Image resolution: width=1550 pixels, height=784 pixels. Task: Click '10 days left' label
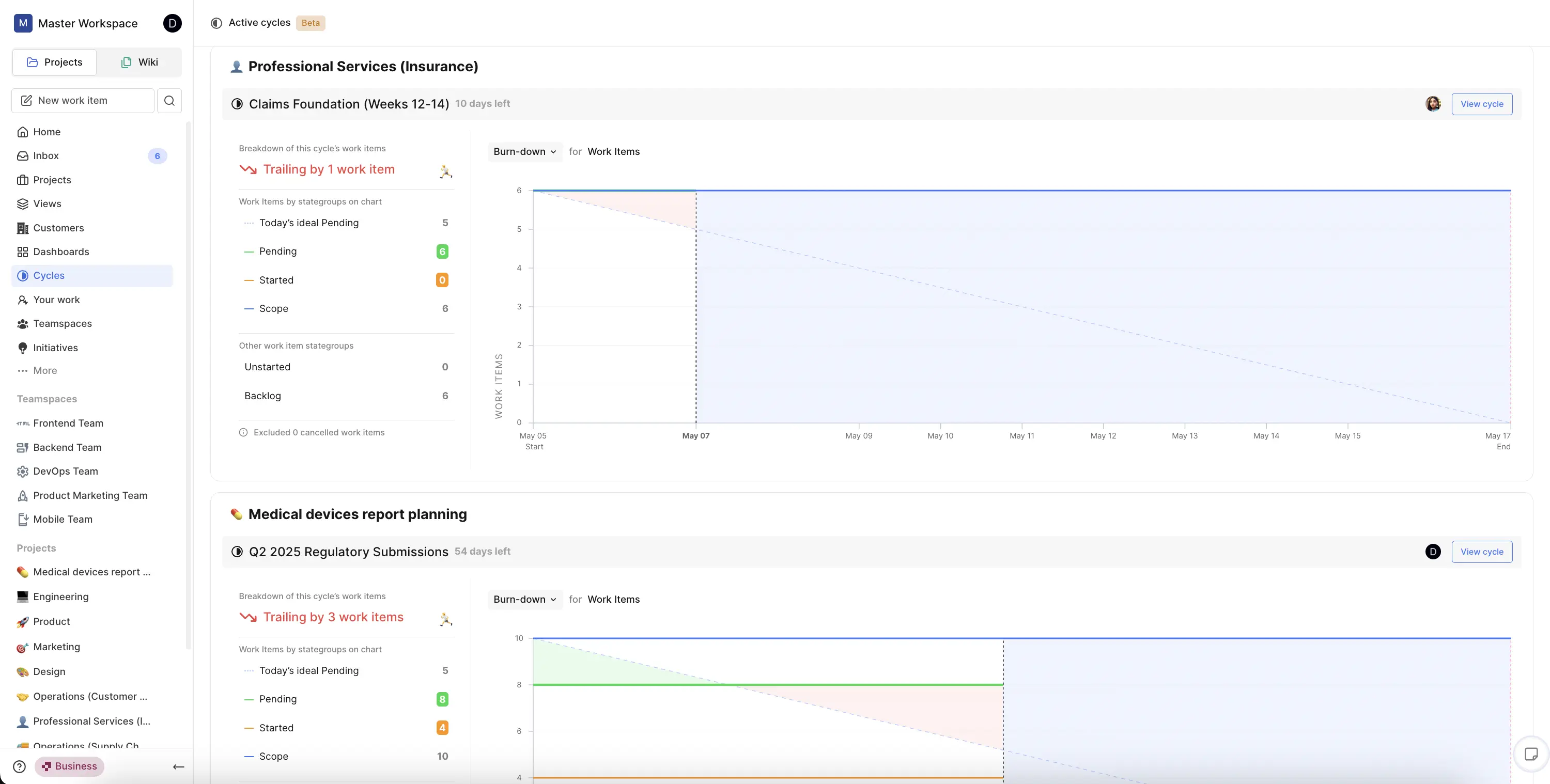pos(483,103)
